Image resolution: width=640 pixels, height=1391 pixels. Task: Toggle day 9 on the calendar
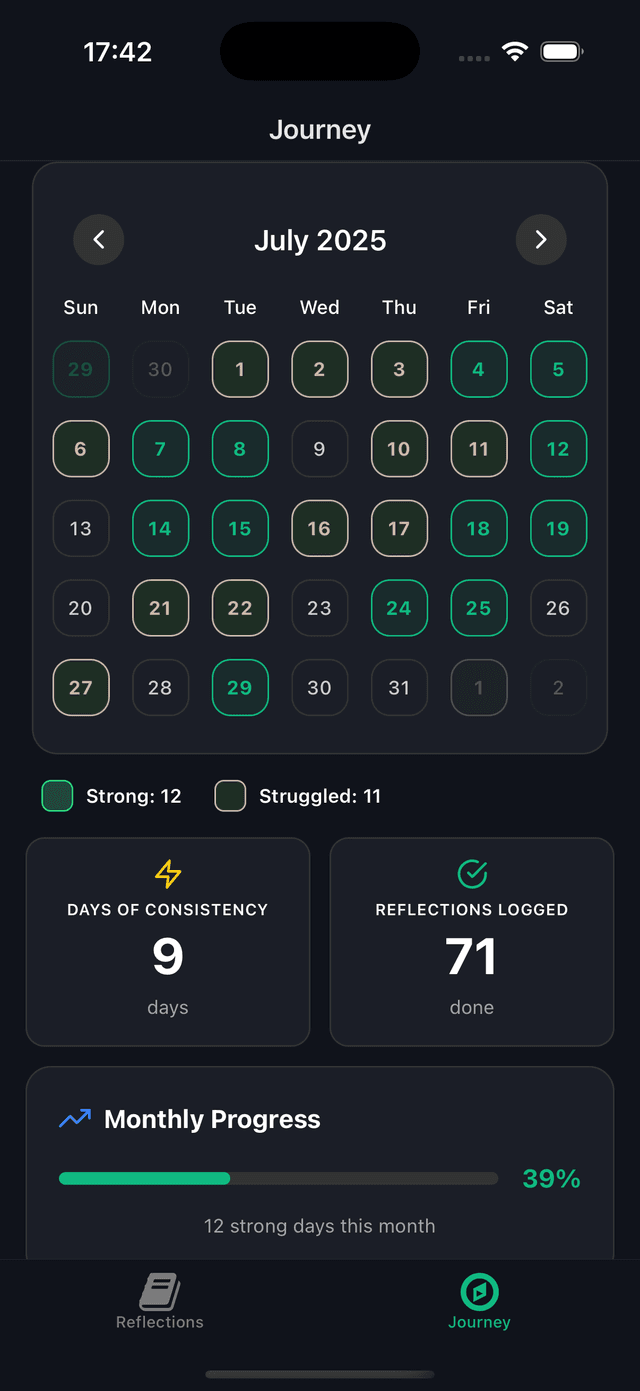[320, 449]
